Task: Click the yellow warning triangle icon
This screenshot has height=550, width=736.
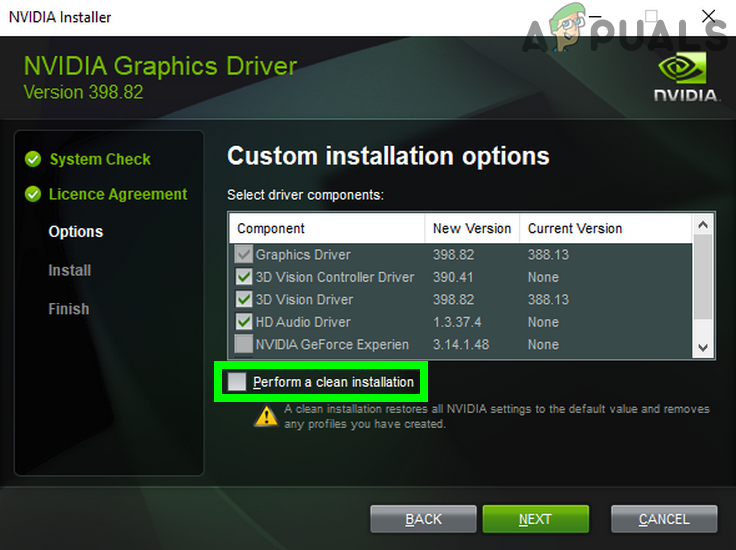Action: (x=266, y=416)
